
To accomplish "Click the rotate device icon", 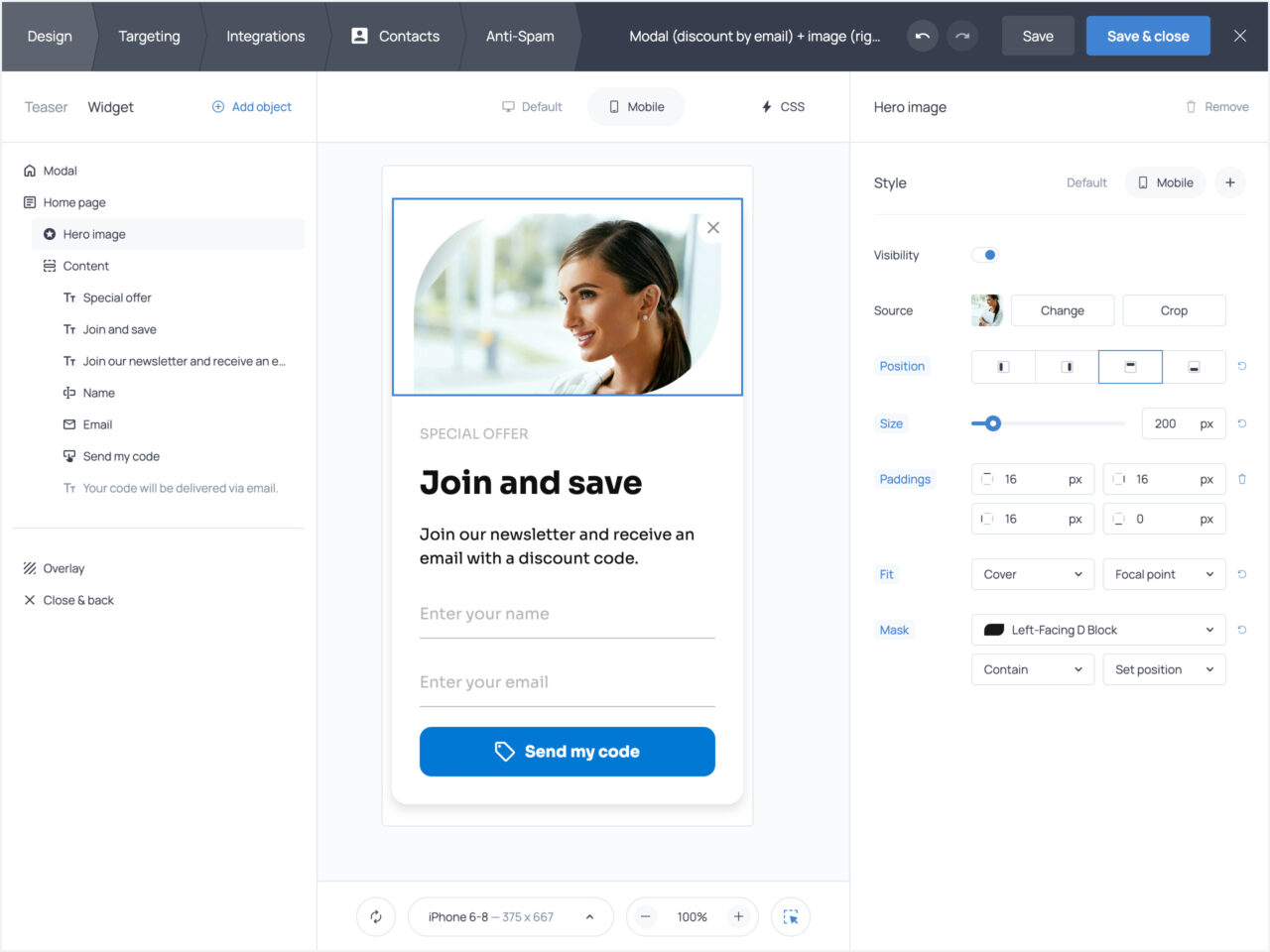I will [x=376, y=917].
